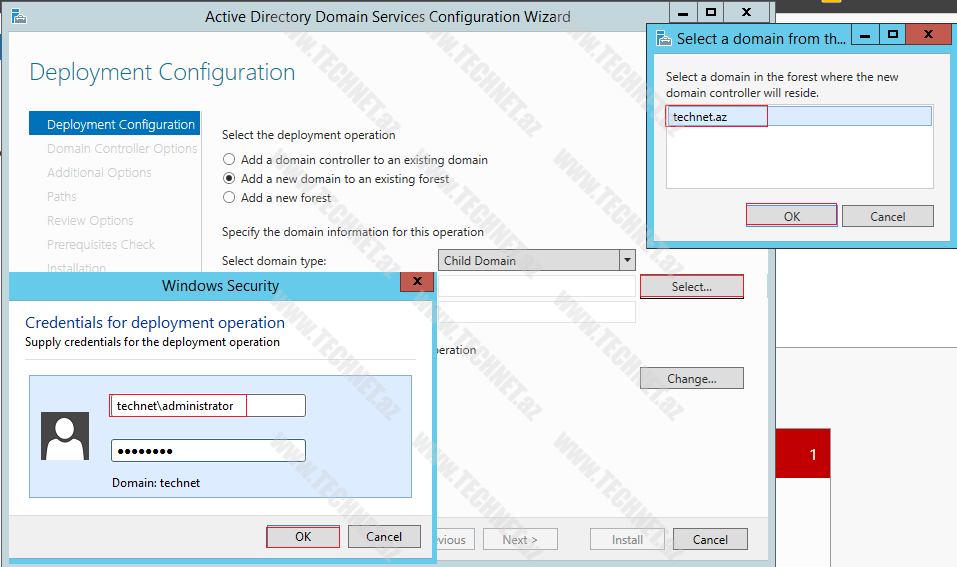Viewport: 957px width, 567px height.
Task: Choose Add a new domain to existing forest
Action: click(230, 179)
